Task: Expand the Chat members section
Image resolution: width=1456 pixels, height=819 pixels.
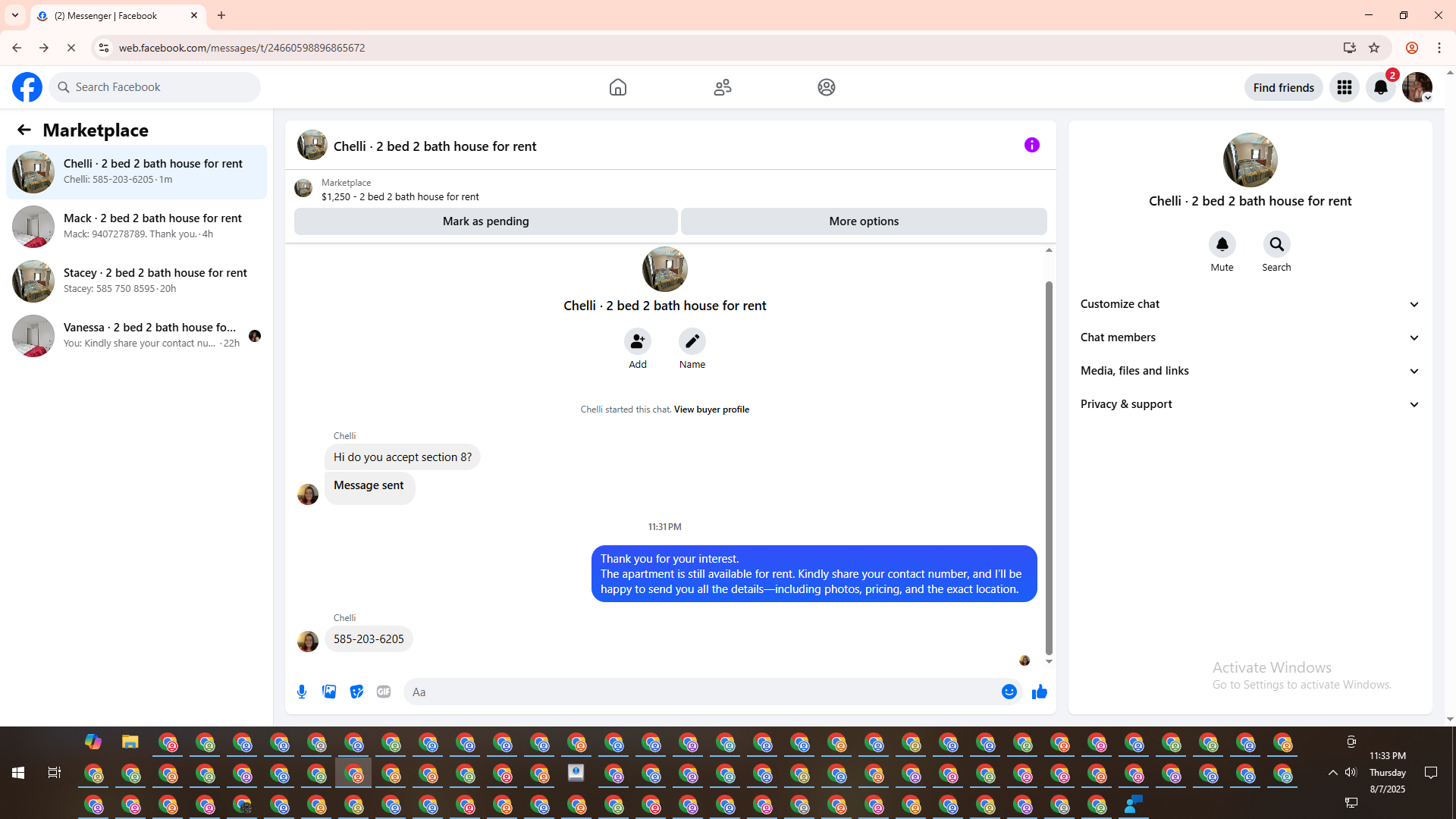Action: click(x=1250, y=337)
